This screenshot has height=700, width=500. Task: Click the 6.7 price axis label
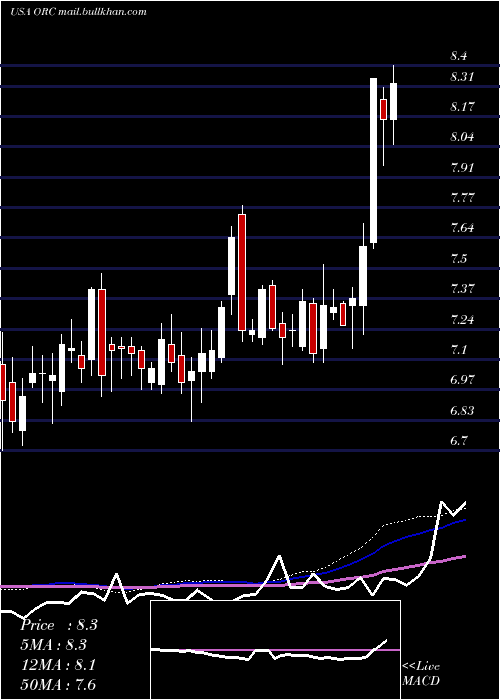tap(459, 441)
